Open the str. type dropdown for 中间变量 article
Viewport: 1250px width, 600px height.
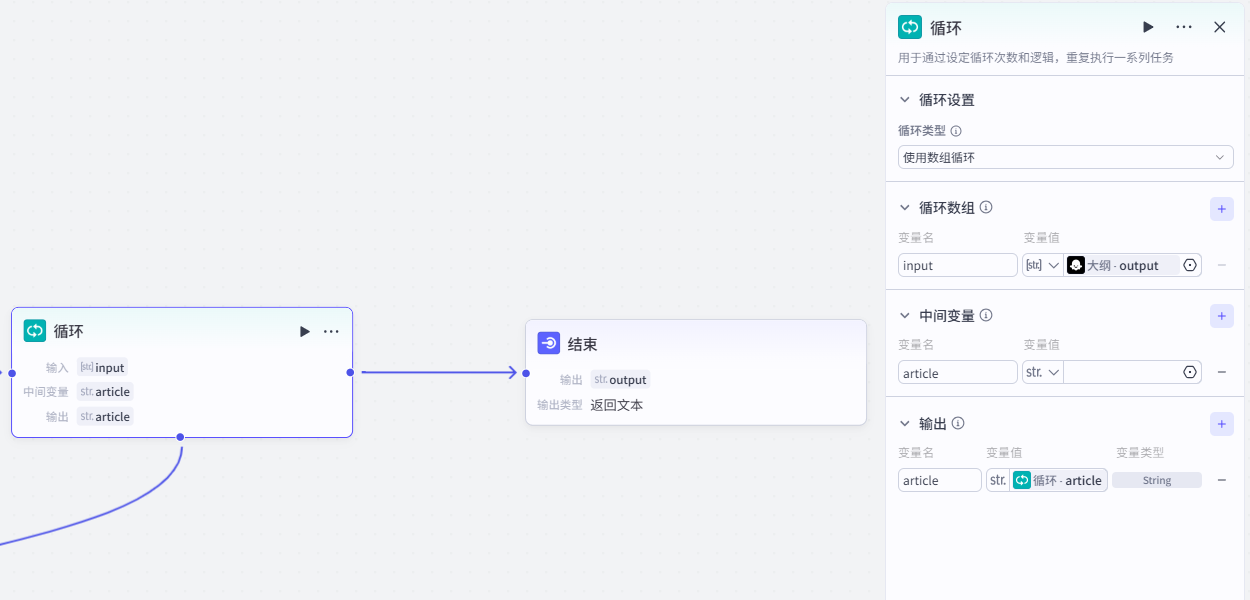point(1042,372)
